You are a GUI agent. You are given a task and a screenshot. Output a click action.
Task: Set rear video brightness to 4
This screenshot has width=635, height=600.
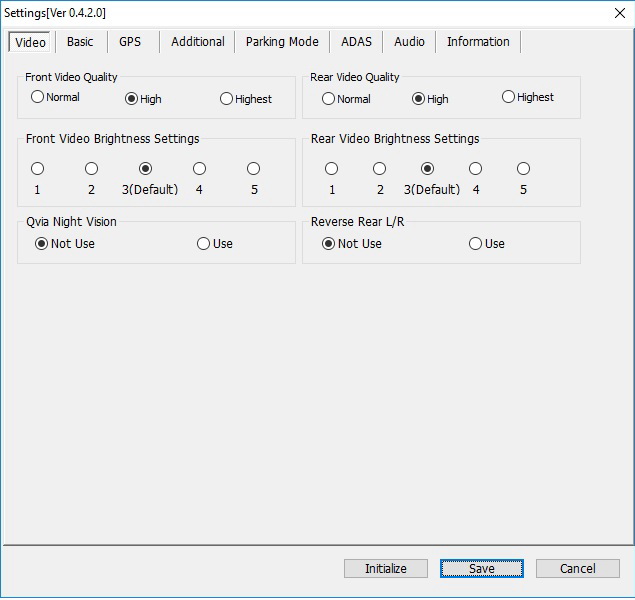tap(476, 169)
